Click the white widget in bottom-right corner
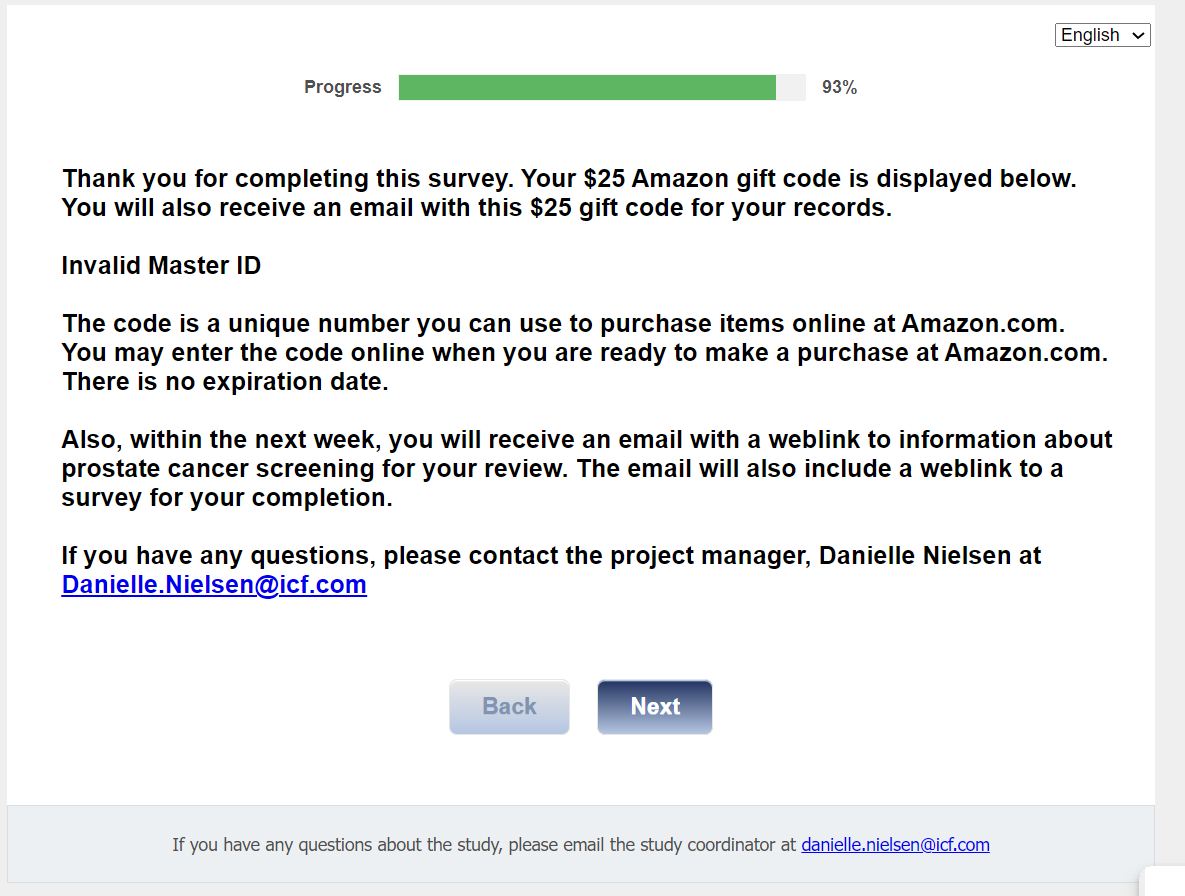The image size is (1185, 896). pos(1163,881)
